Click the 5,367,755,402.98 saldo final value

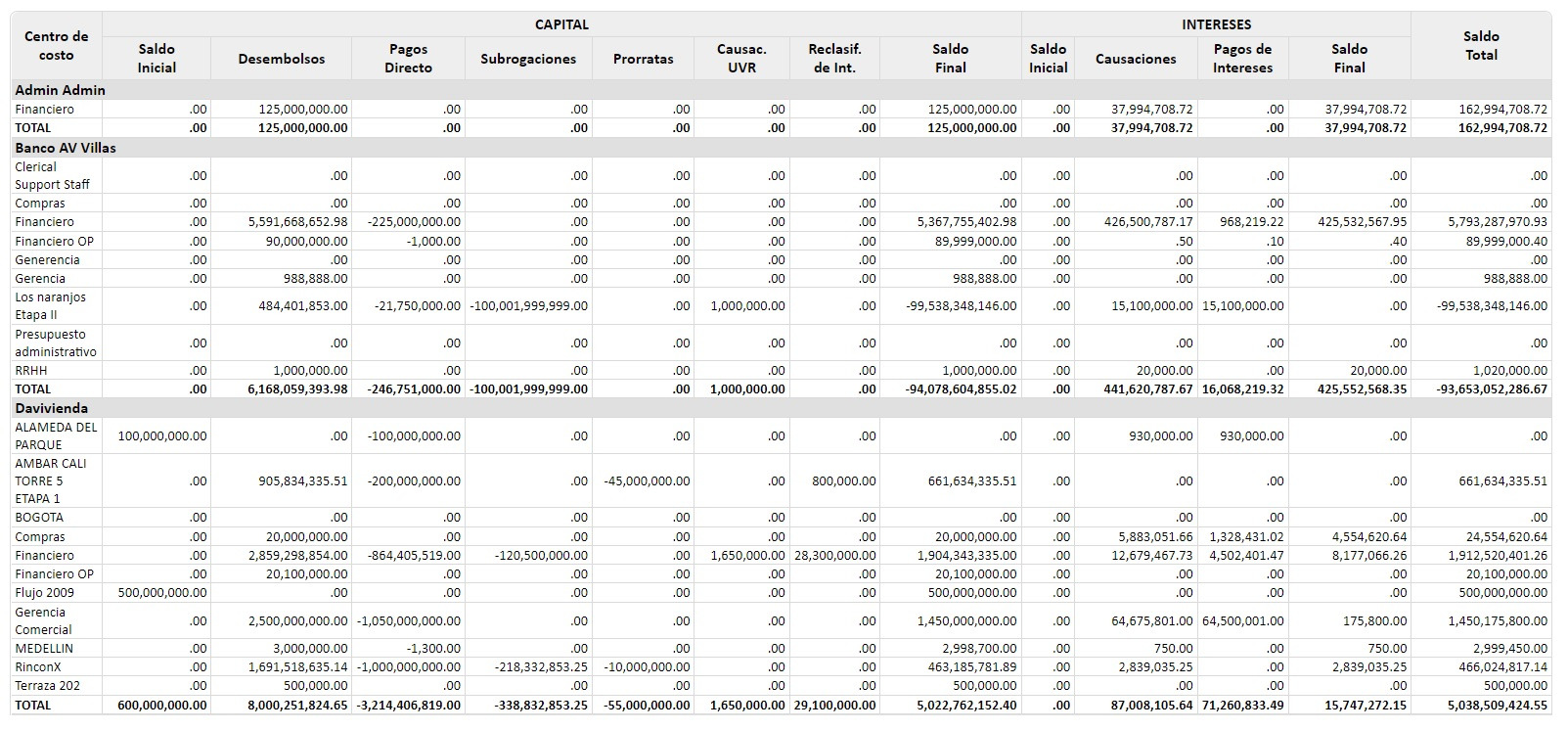click(966, 222)
